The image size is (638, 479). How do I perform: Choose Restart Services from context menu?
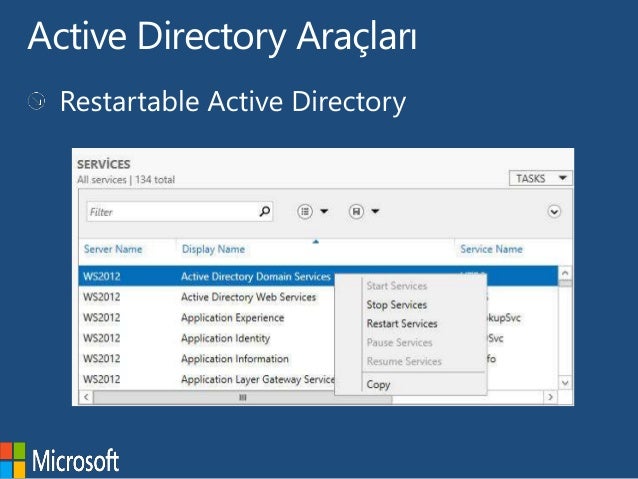pos(402,324)
